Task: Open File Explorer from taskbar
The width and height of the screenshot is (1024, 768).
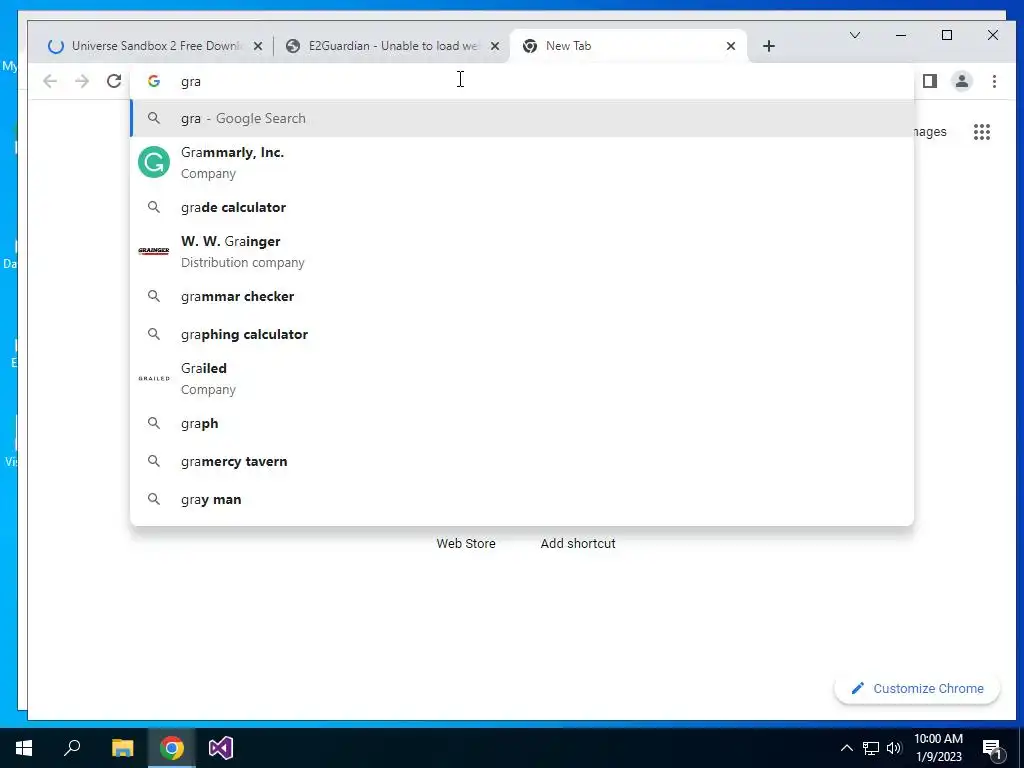Action: (122, 748)
